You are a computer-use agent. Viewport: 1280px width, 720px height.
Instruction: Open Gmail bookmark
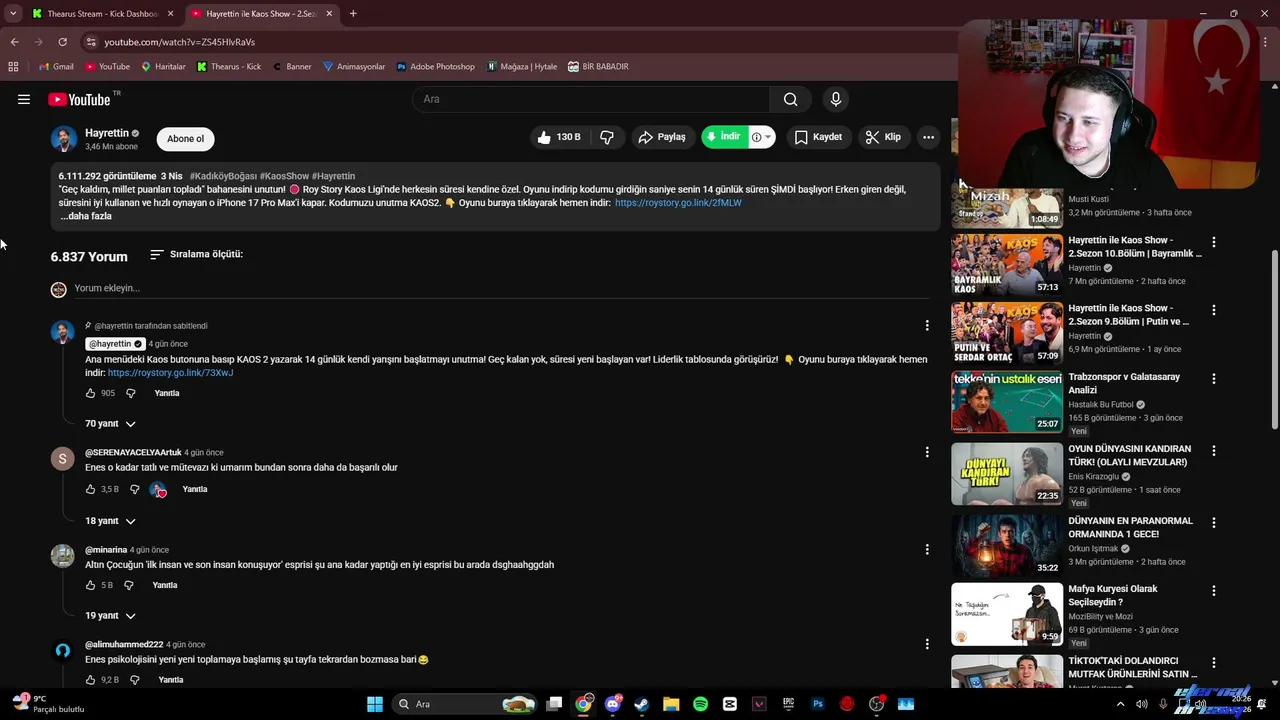pyautogui.click(x=56, y=67)
